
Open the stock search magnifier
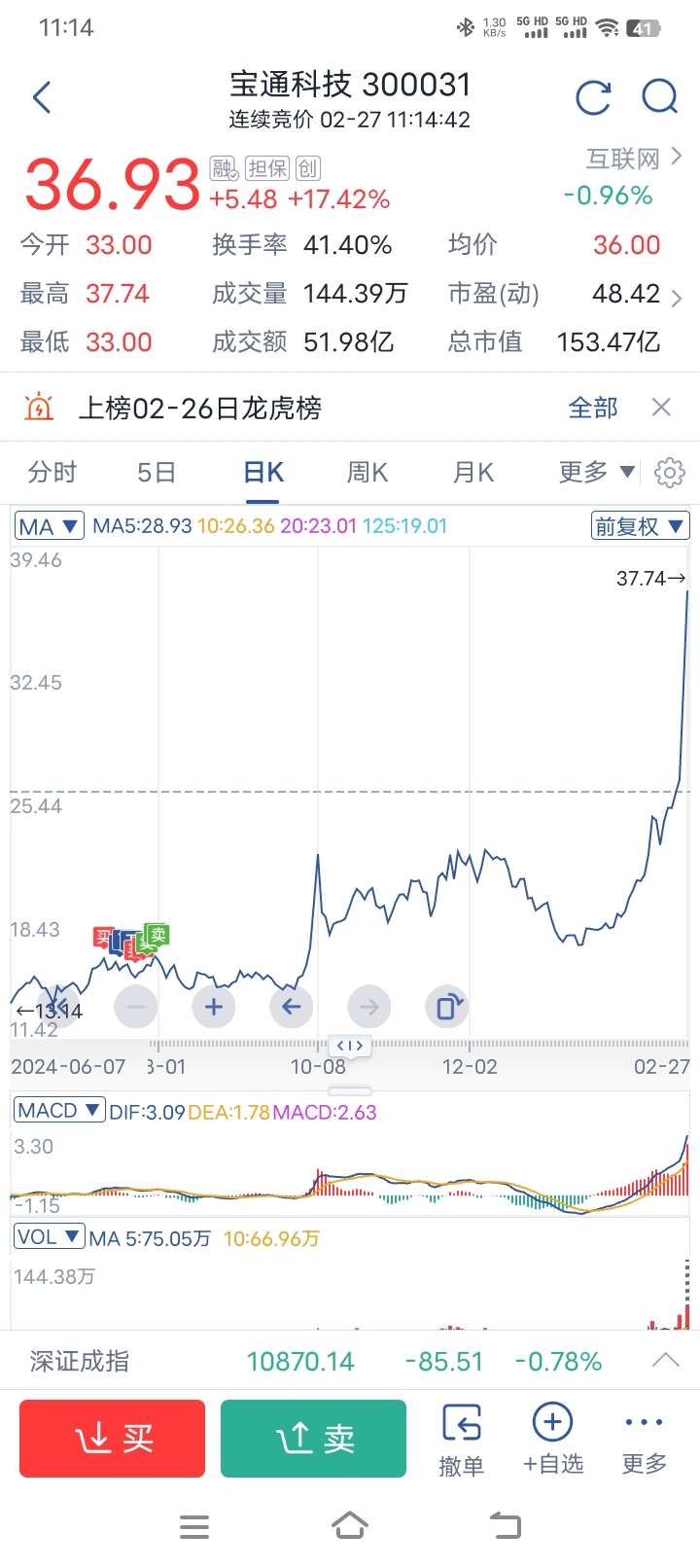click(660, 97)
